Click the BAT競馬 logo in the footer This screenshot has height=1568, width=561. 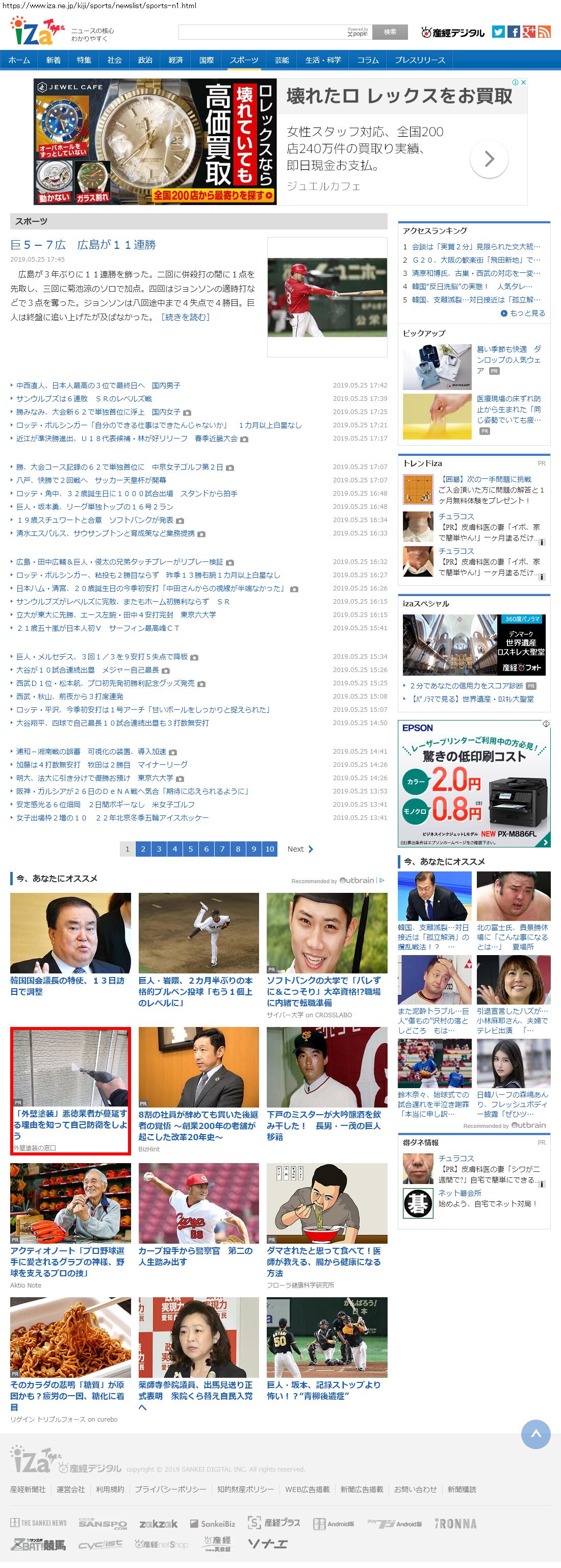tap(38, 1544)
